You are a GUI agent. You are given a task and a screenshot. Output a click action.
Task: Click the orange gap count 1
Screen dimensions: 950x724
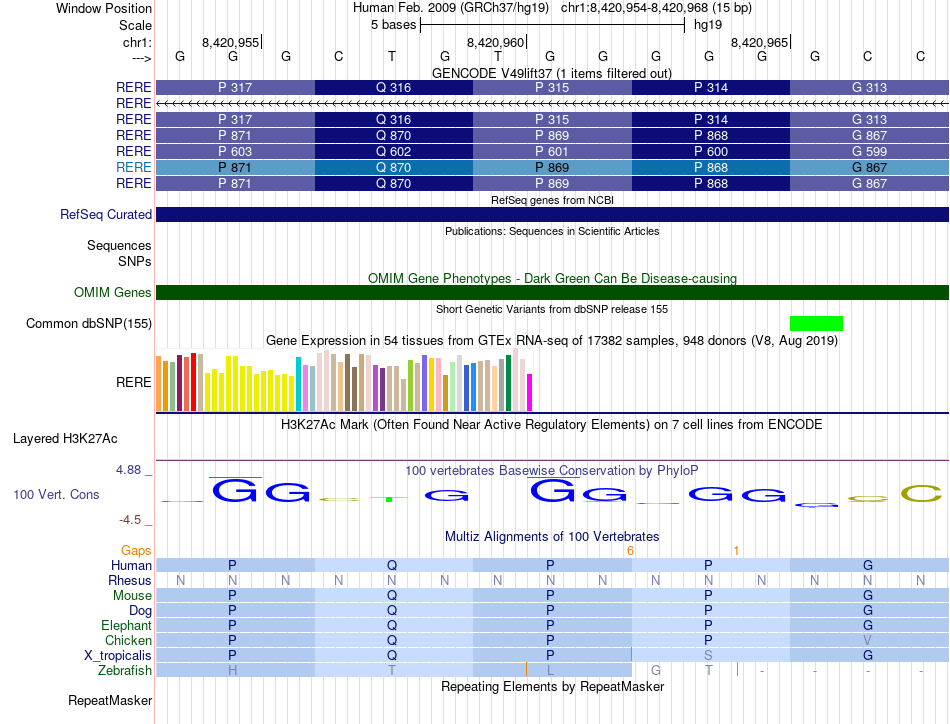[x=736, y=551]
